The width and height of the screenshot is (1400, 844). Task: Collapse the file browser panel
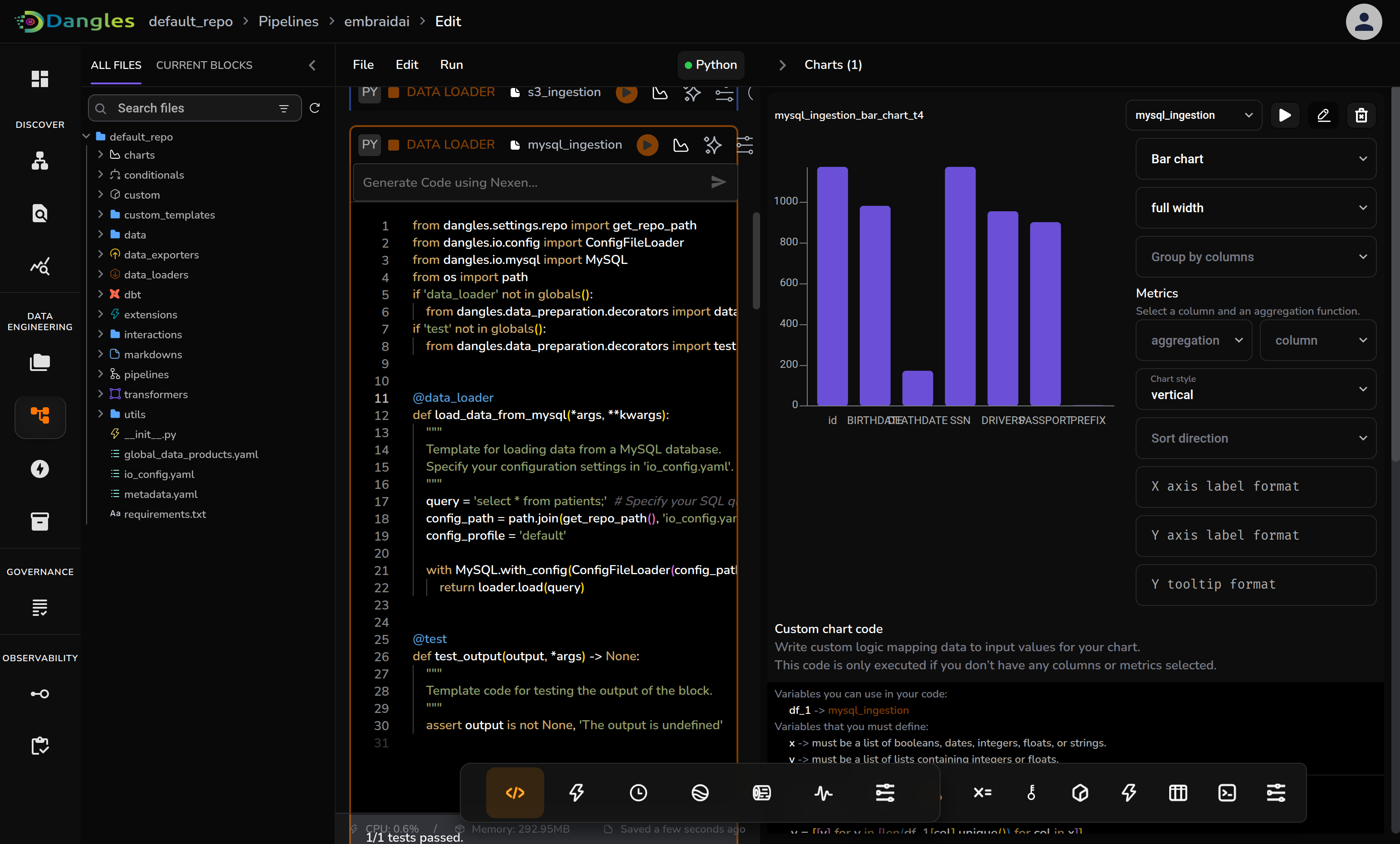click(312, 65)
